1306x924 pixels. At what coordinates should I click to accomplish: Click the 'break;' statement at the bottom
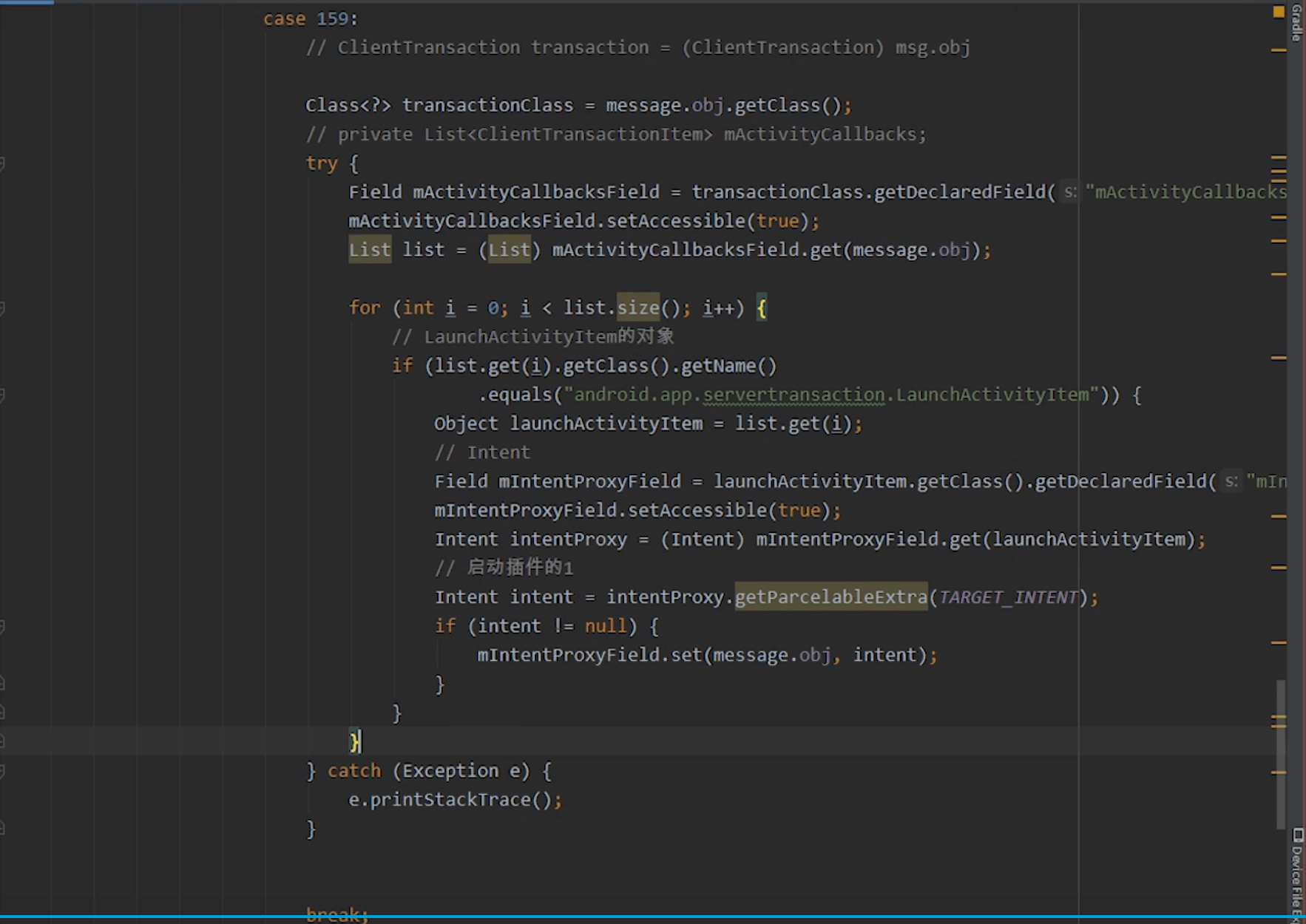point(337,914)
